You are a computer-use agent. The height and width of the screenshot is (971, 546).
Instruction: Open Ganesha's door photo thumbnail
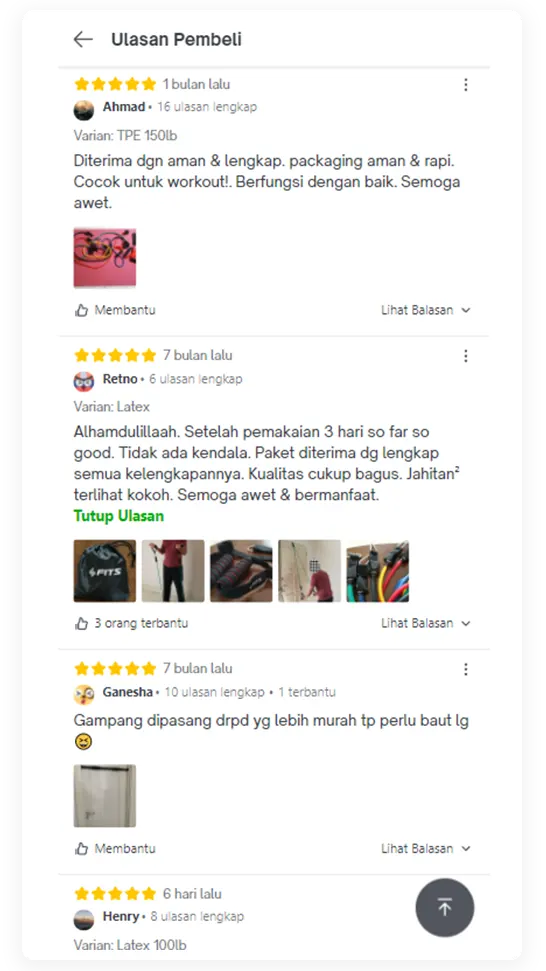[x=105, y=796]
